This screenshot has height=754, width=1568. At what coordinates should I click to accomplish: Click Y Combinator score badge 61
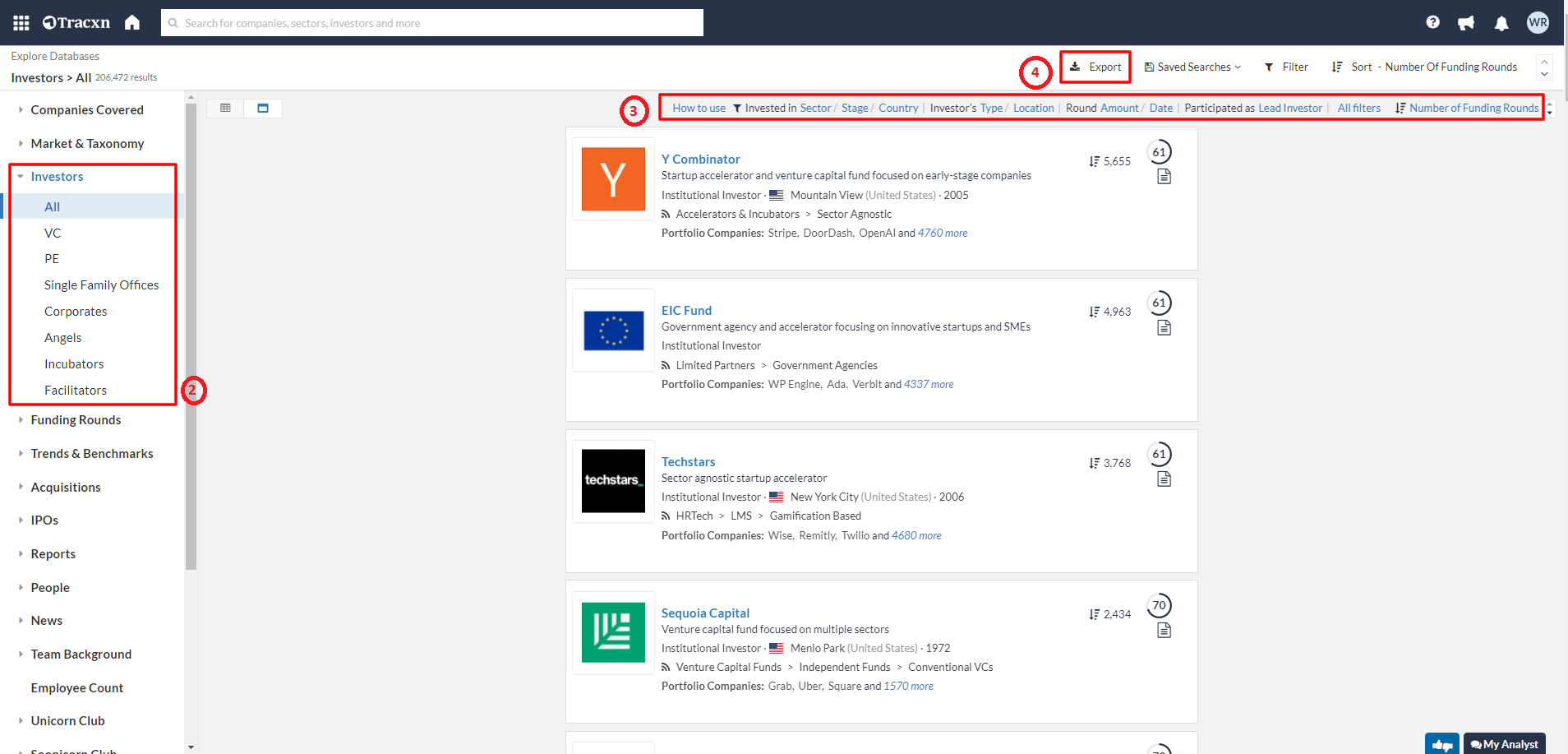point(1159,152)
